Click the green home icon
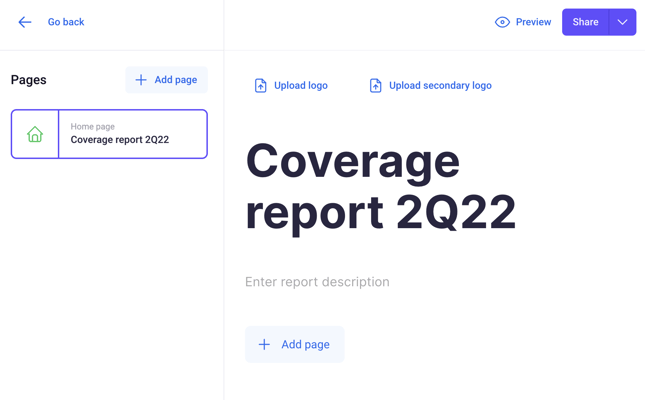 click(35, 134)
